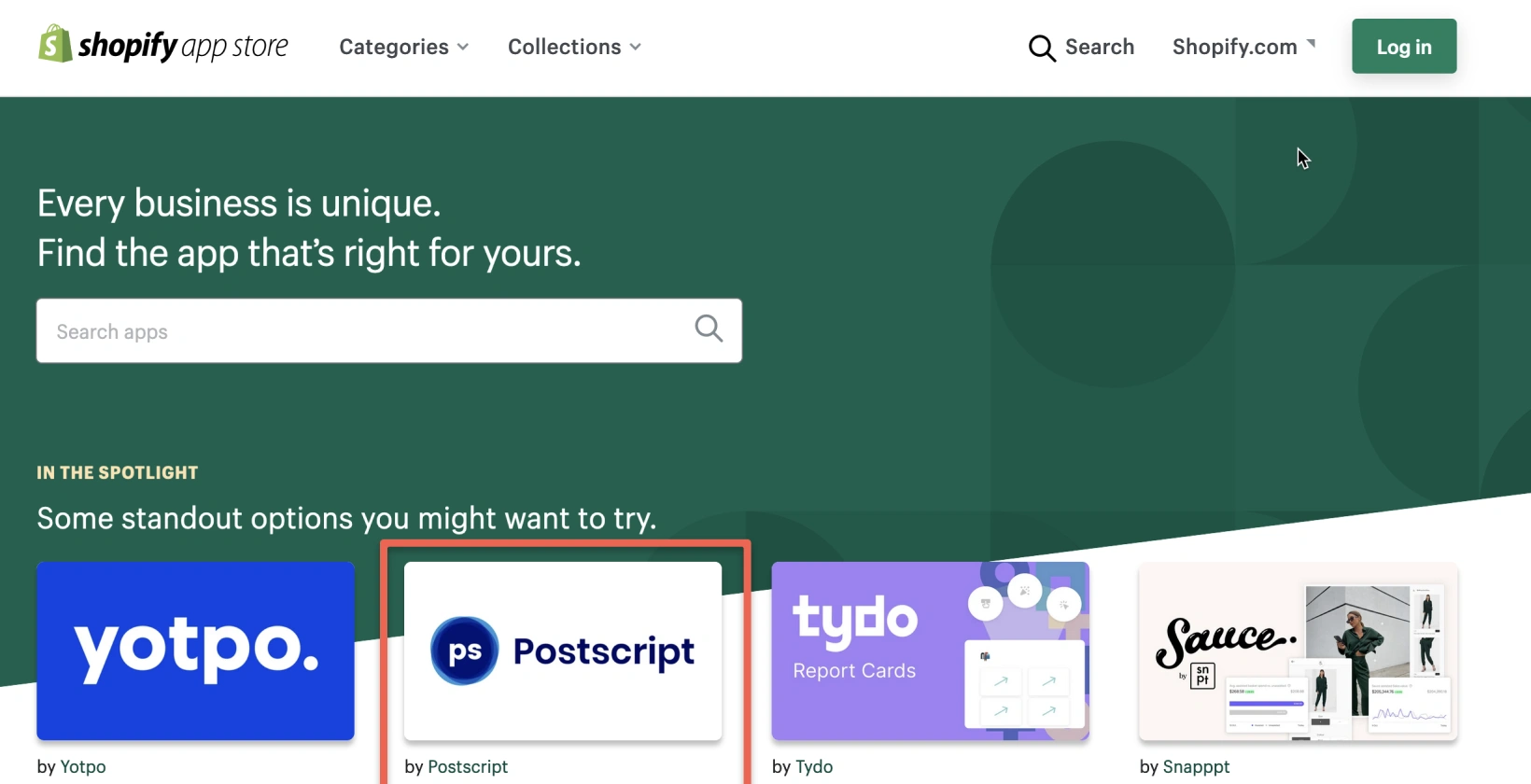This screenshot has height=784, width=1531.
Task: Click the Shopify app store logo
Action: coord(163,45)
